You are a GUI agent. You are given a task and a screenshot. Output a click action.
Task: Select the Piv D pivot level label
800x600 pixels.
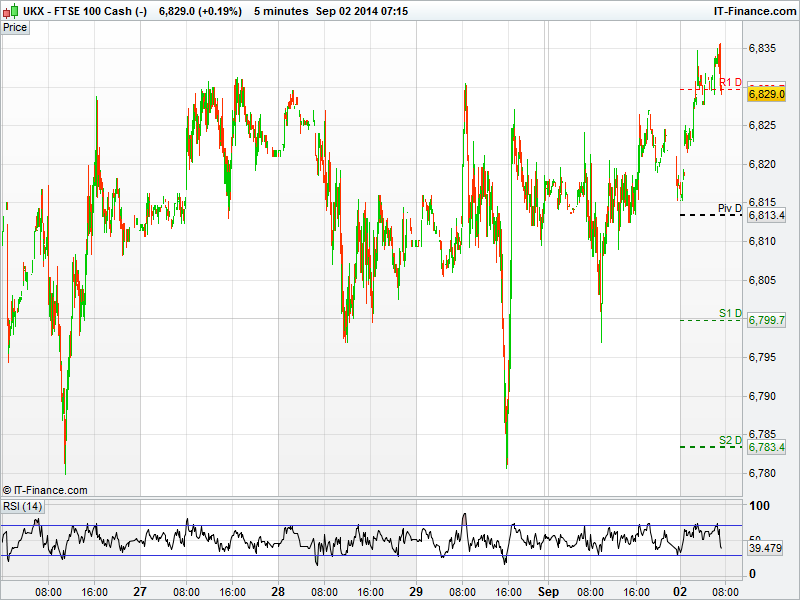click(730, 208)
